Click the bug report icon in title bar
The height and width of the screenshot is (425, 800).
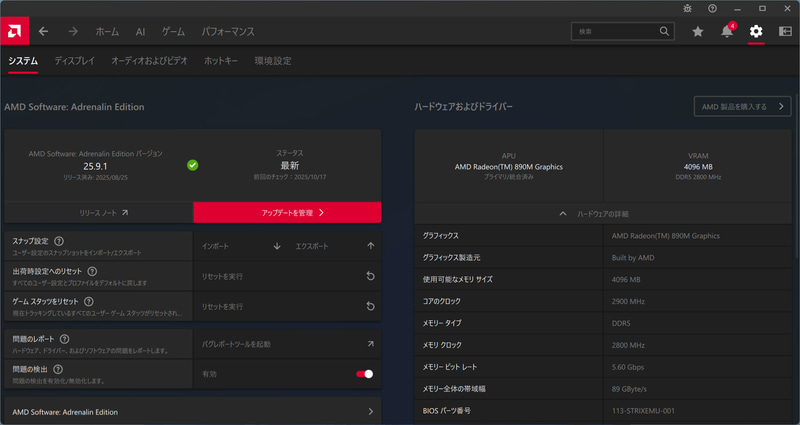(688, 9)
